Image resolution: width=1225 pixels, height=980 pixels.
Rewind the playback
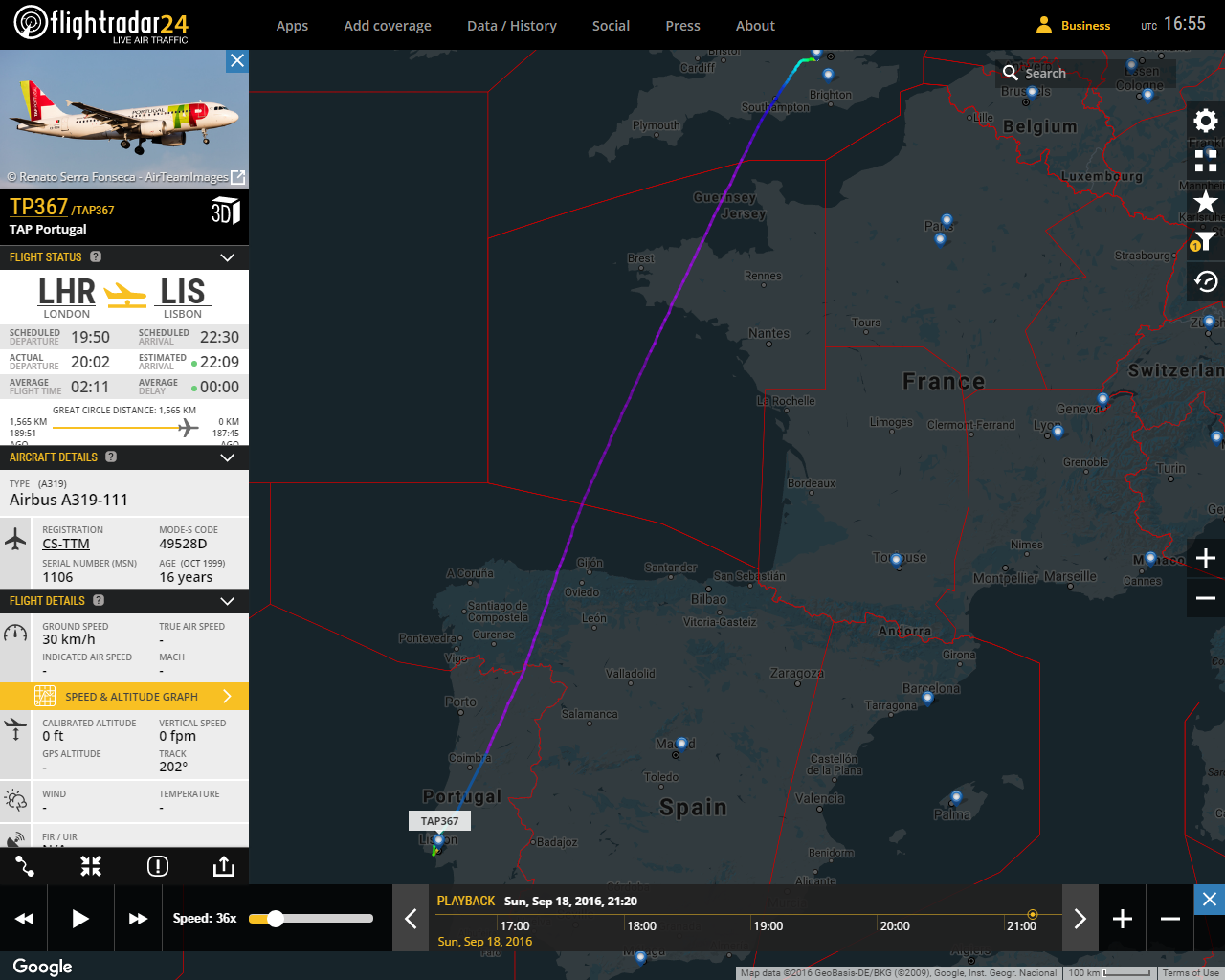pyautogui.click(x=25, y=918)
